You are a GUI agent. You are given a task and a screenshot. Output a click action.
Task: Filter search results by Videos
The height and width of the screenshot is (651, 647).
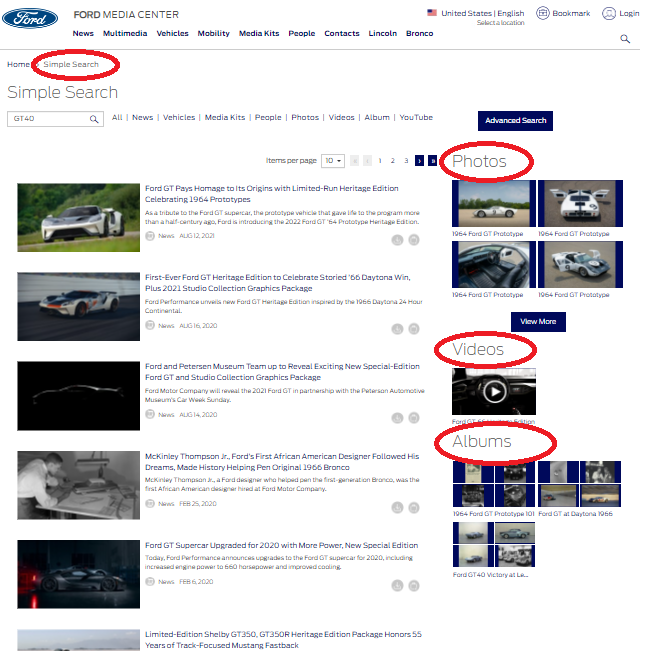[341, 117]
